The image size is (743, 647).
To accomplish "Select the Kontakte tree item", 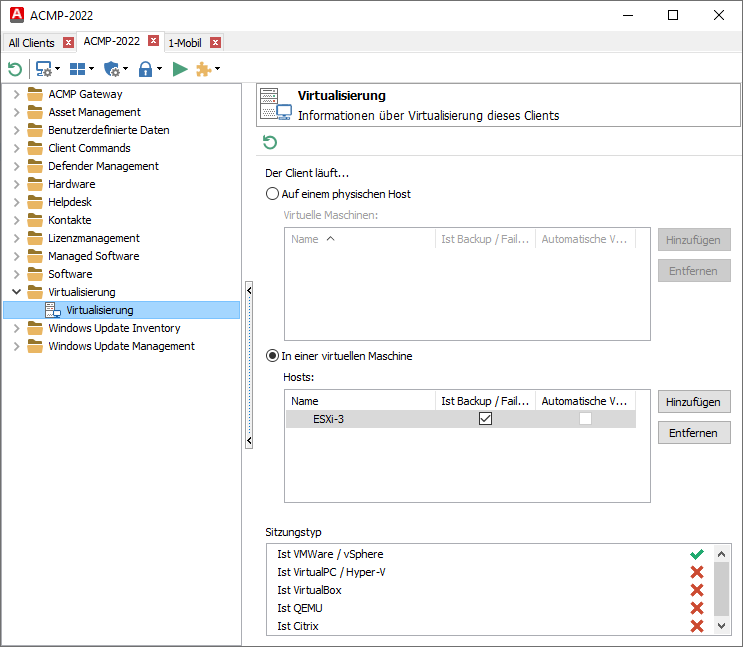I will coord(70,220).
